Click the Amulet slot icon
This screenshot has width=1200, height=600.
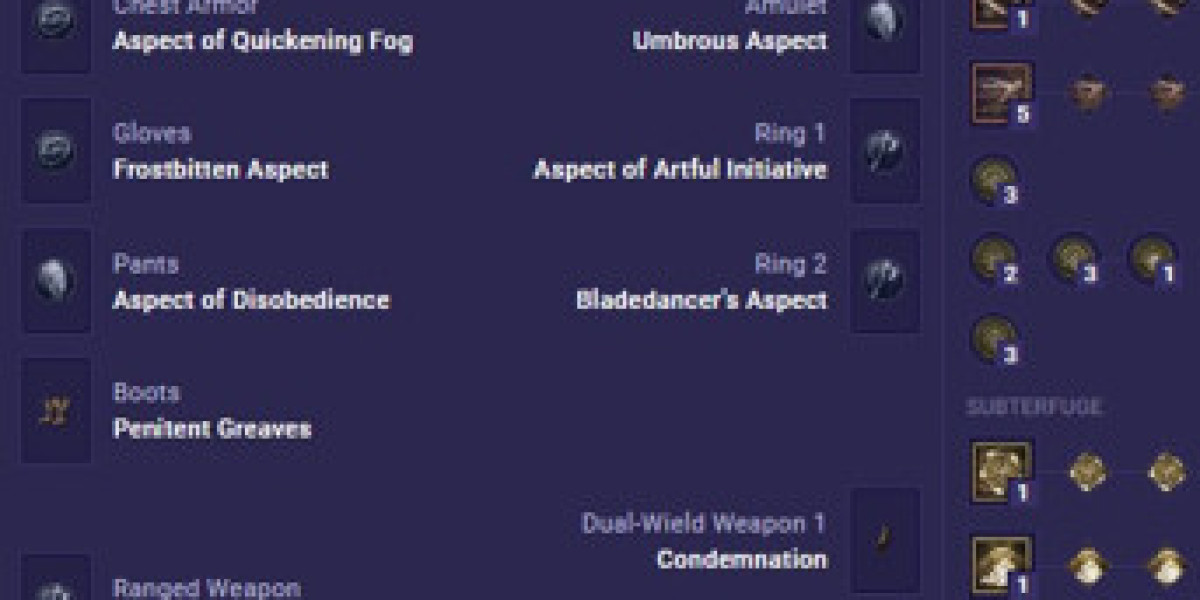885,30
